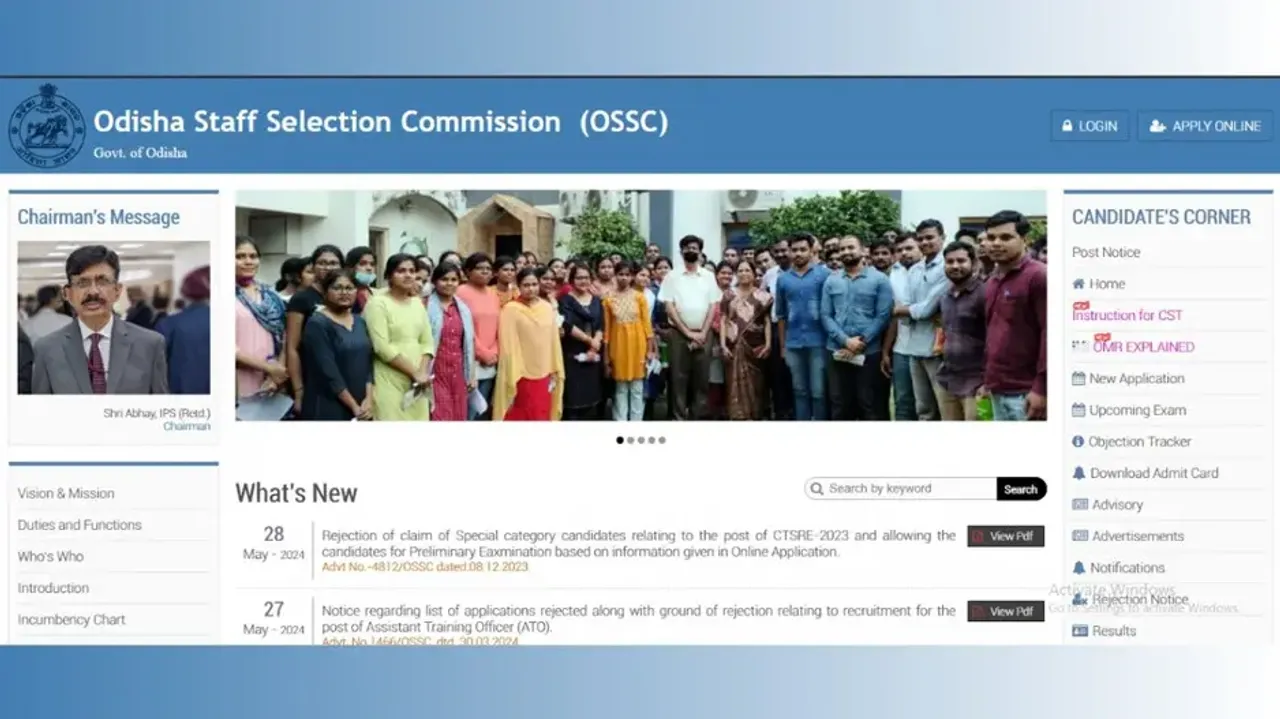Viewport: 1280px width, 719px height.
Task: Select the third carousel indicator dot
Action: point(641,439)
